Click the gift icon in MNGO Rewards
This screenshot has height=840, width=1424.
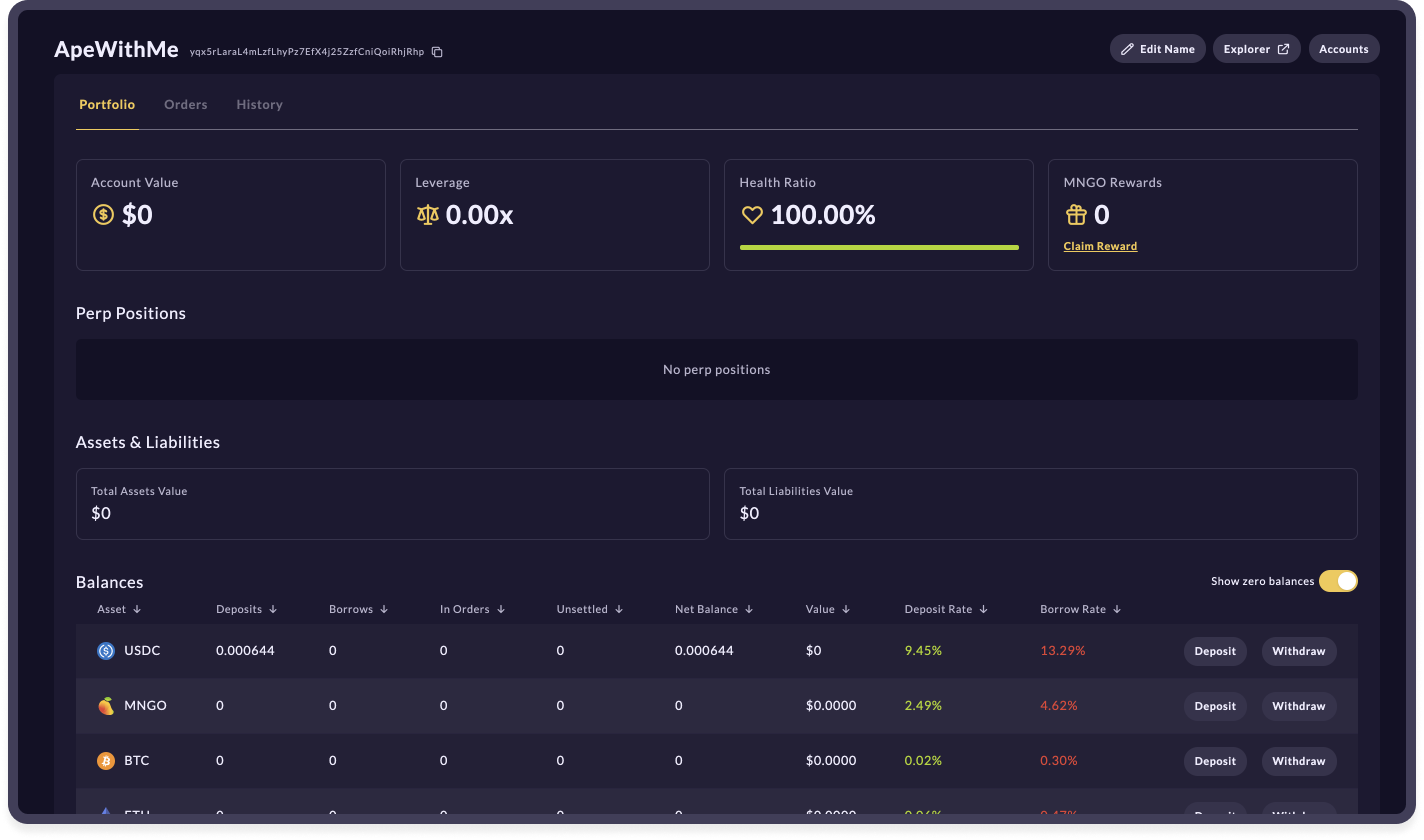(x=1076, y=214)
